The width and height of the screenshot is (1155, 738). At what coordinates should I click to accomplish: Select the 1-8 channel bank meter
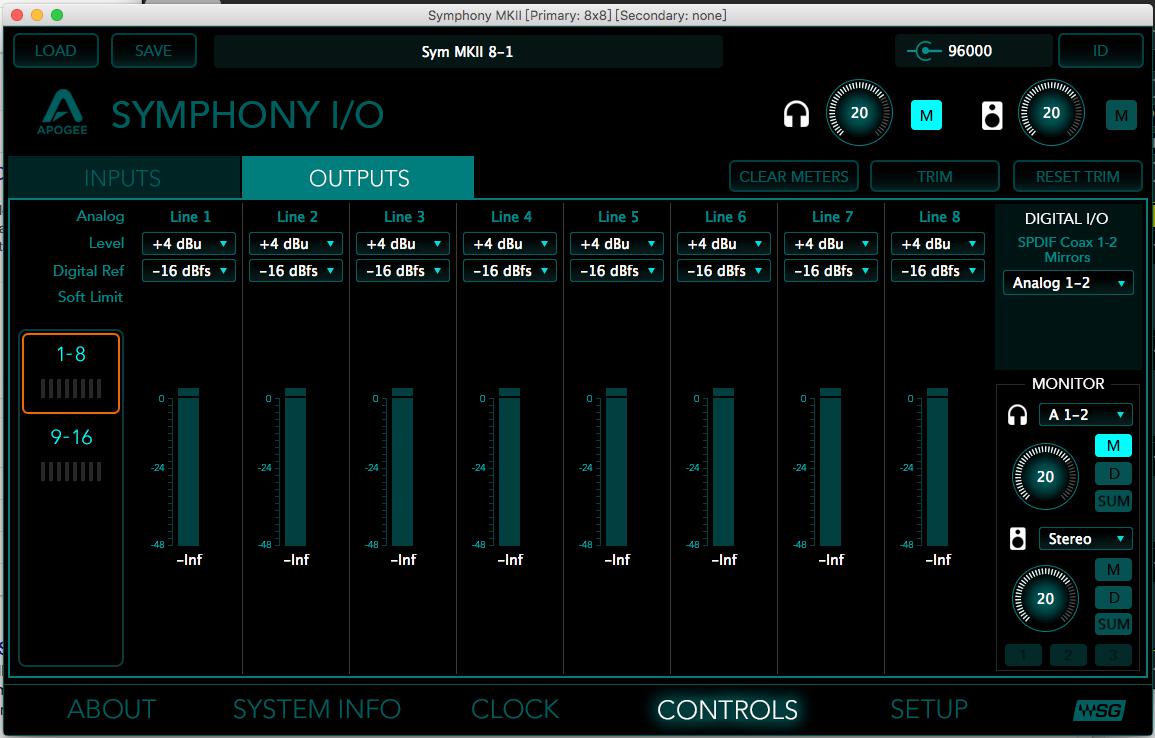point(70,373)
